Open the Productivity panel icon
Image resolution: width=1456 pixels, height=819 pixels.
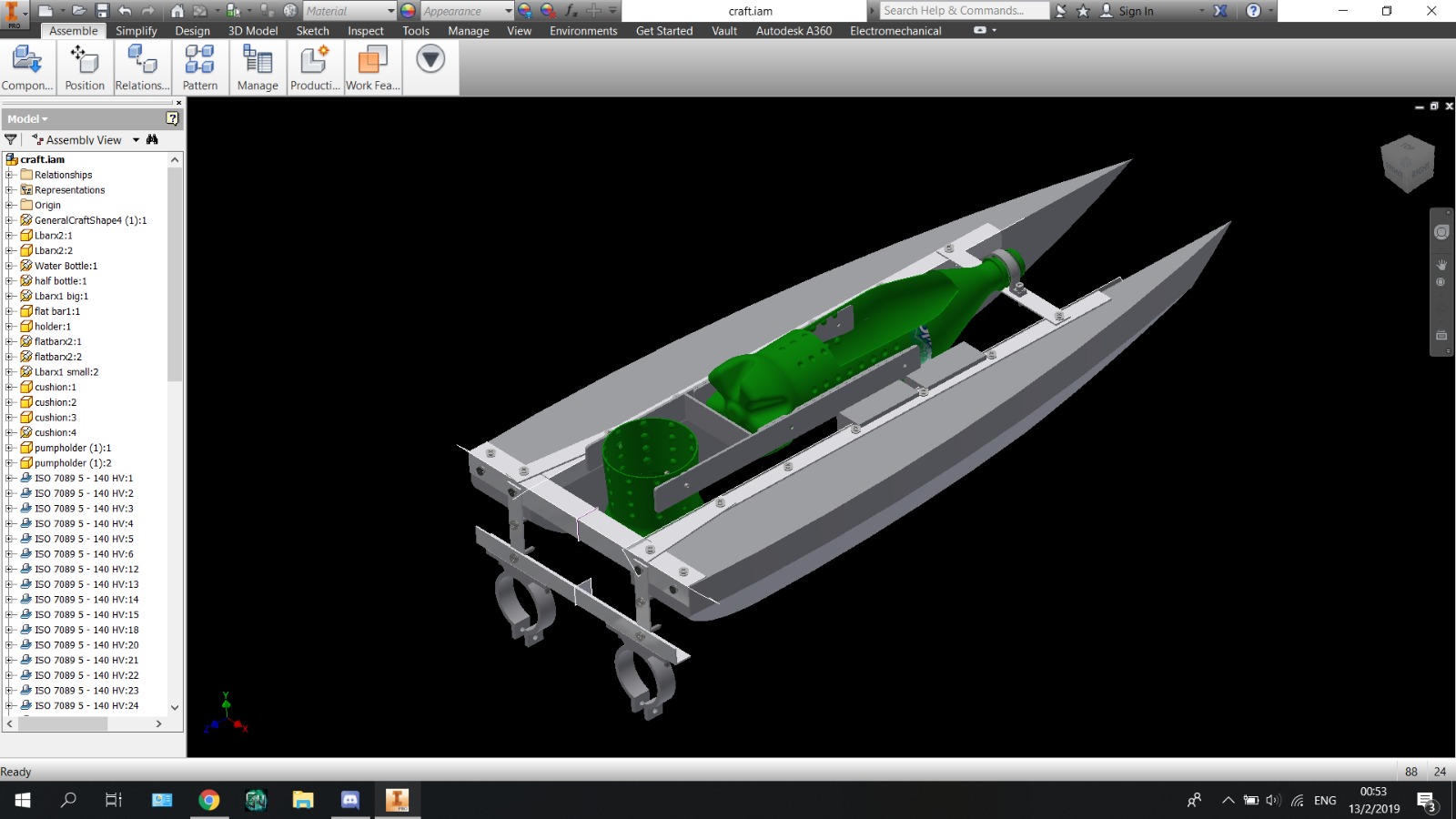click(315, 60)
